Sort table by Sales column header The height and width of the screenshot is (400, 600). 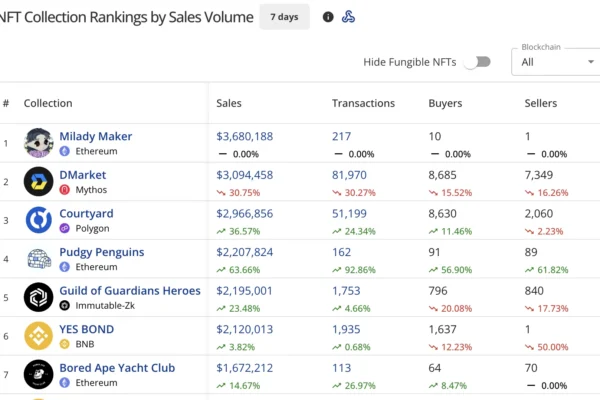point(229,103)
